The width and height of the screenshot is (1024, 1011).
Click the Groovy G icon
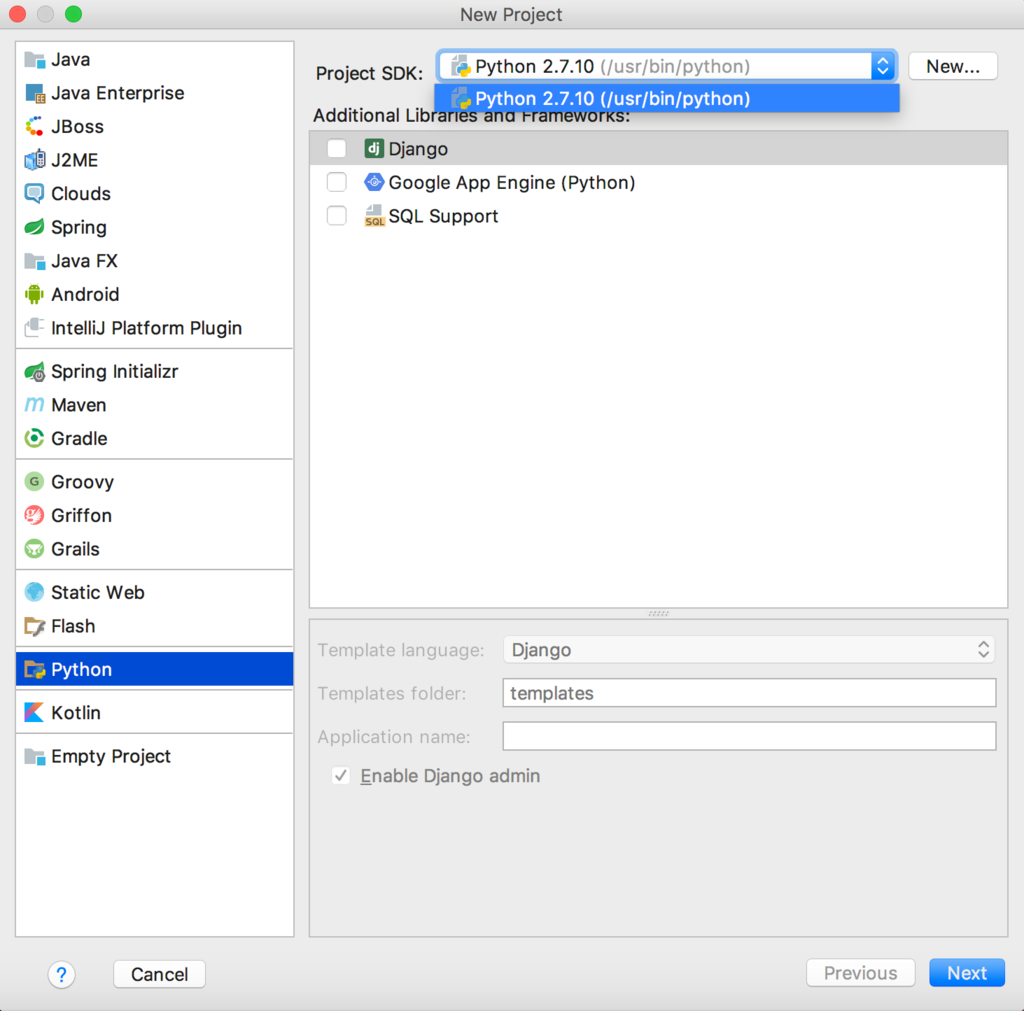tap(35, 482)
